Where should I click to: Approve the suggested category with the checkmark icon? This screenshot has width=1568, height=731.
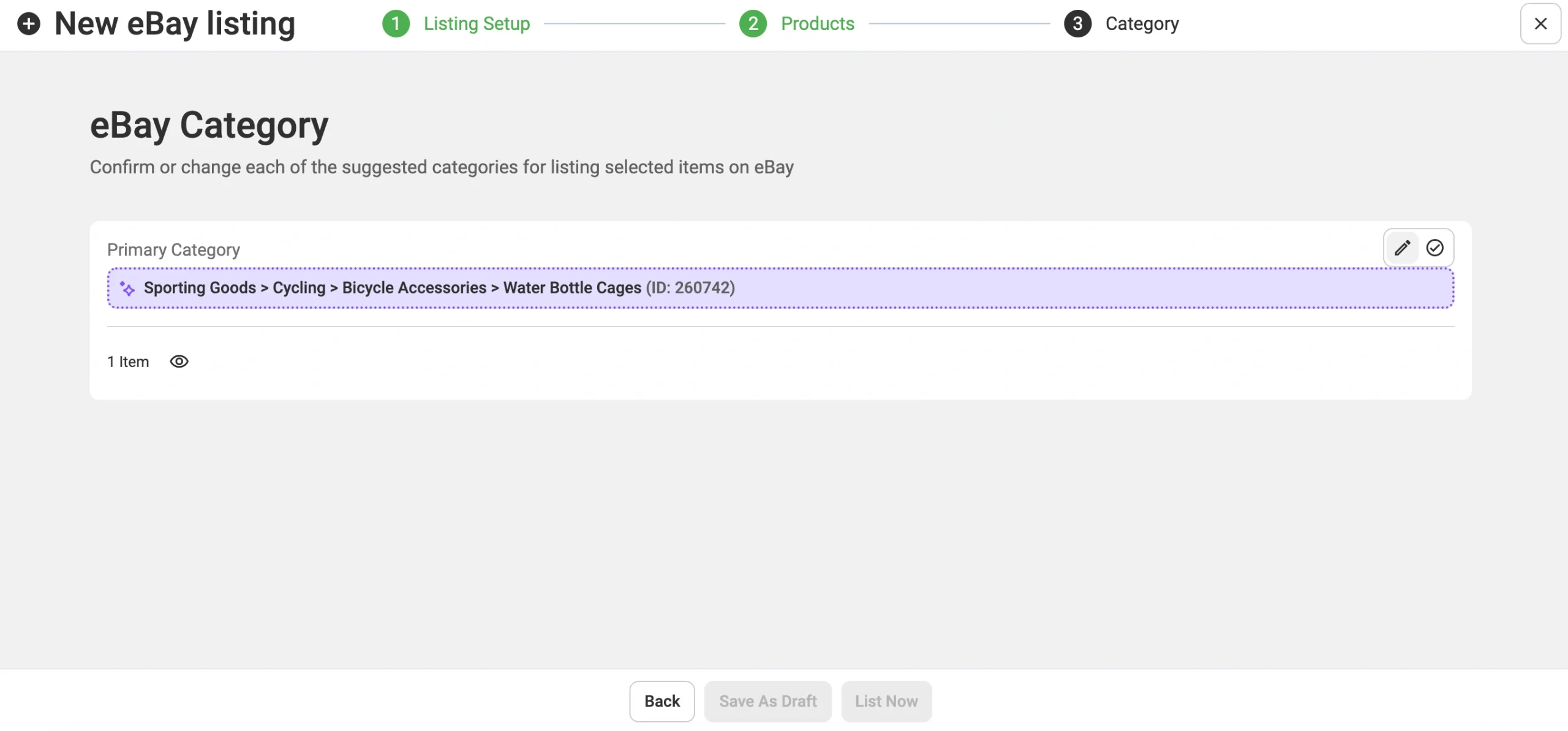pos(1436,248)
